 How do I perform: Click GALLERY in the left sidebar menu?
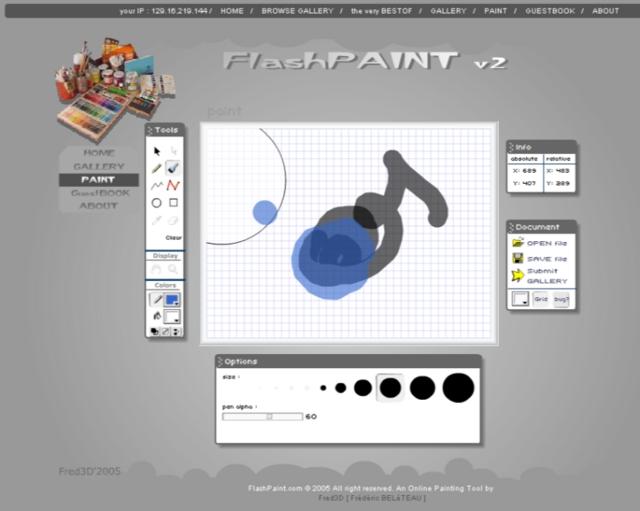(99, 167)
